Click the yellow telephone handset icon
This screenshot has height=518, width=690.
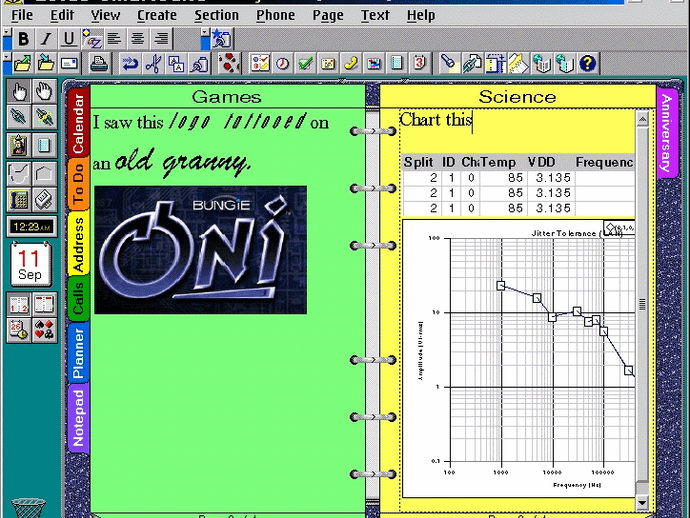tap(351, 63)
